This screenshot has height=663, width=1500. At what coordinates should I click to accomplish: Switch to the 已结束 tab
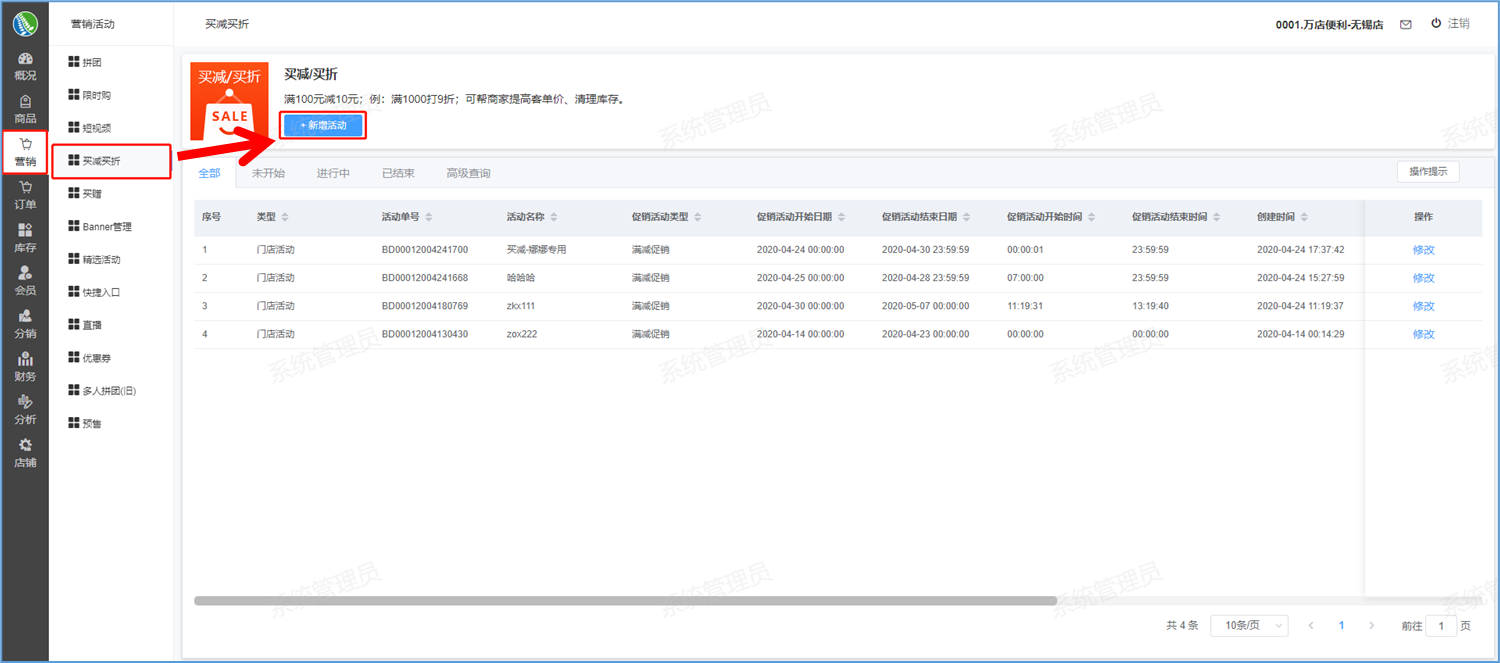pyautogui.click(x=398, y=173)
